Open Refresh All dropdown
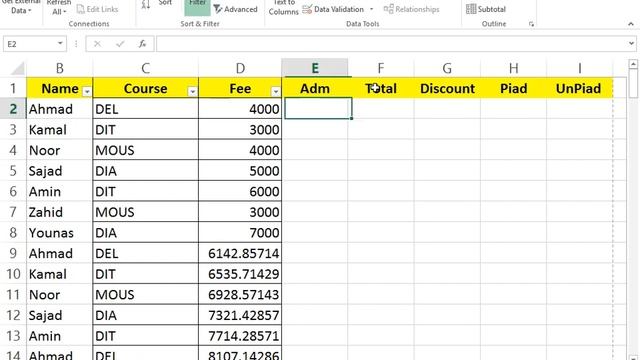 pos(59,7)
